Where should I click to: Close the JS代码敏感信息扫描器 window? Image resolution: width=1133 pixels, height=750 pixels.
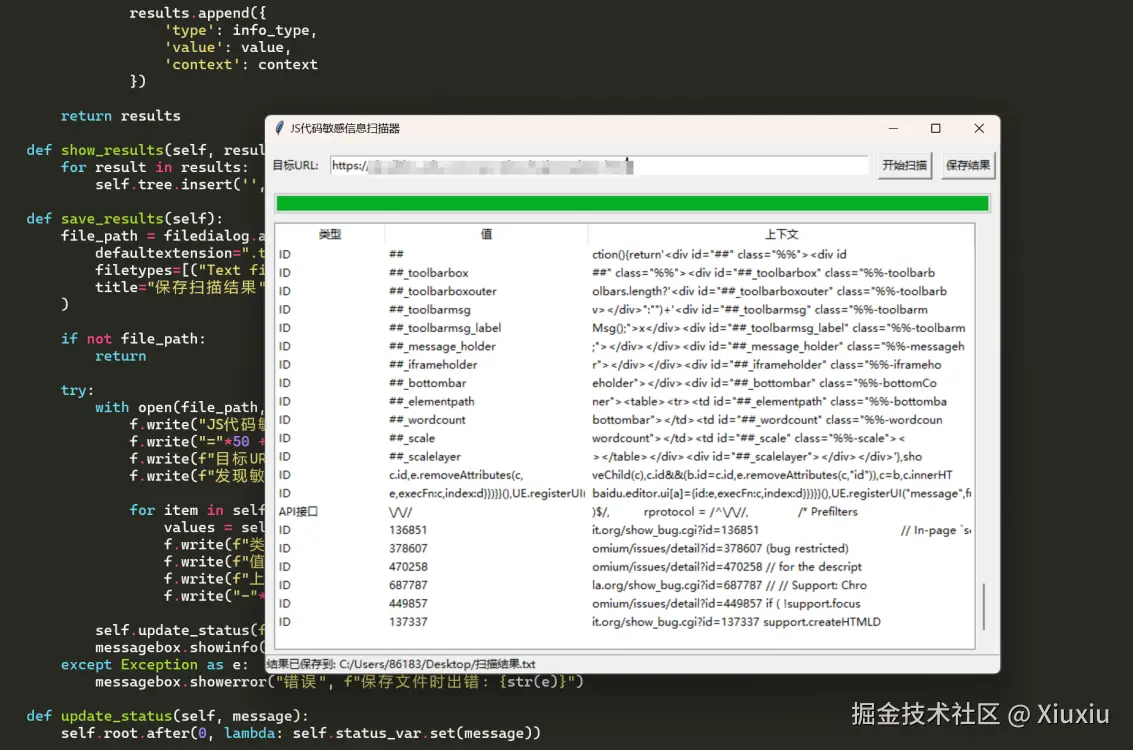click(979, 128)
